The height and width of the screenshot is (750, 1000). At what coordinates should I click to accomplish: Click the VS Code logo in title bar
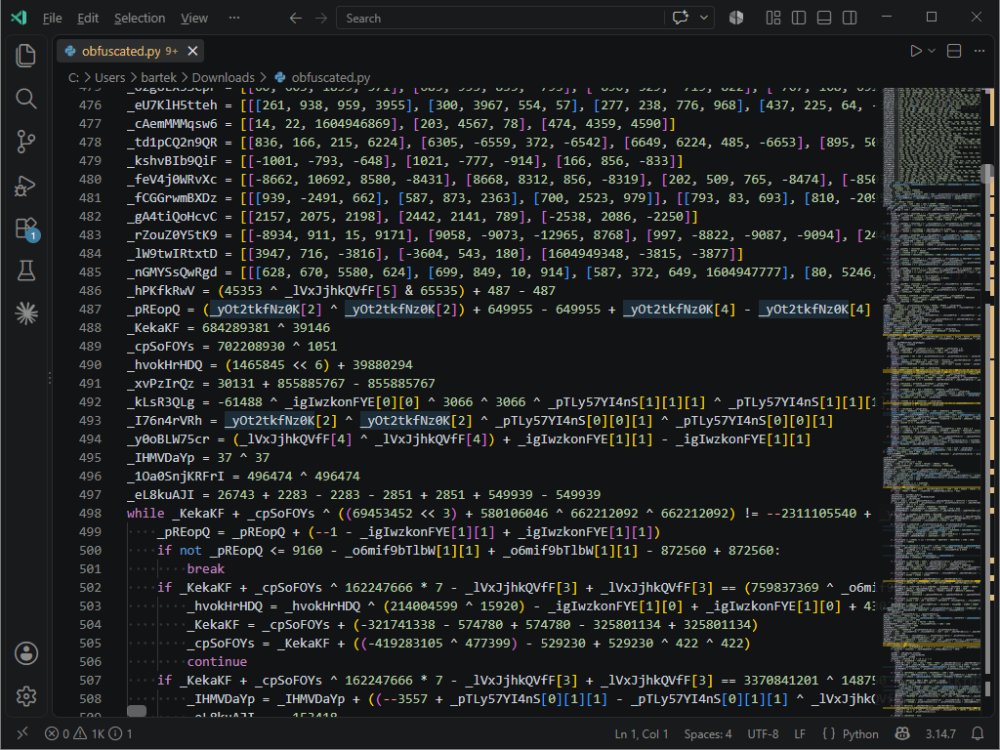(x=18, y=18)
